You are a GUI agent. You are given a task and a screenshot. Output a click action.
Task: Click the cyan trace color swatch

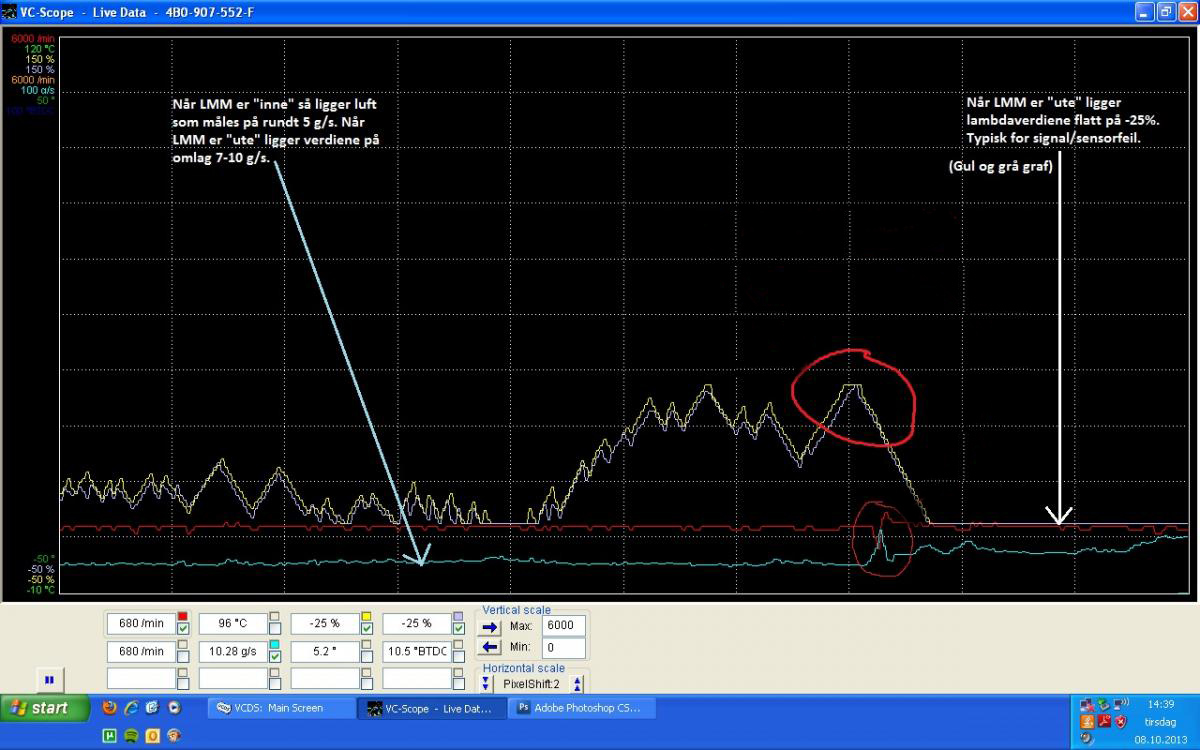point(275,644)
